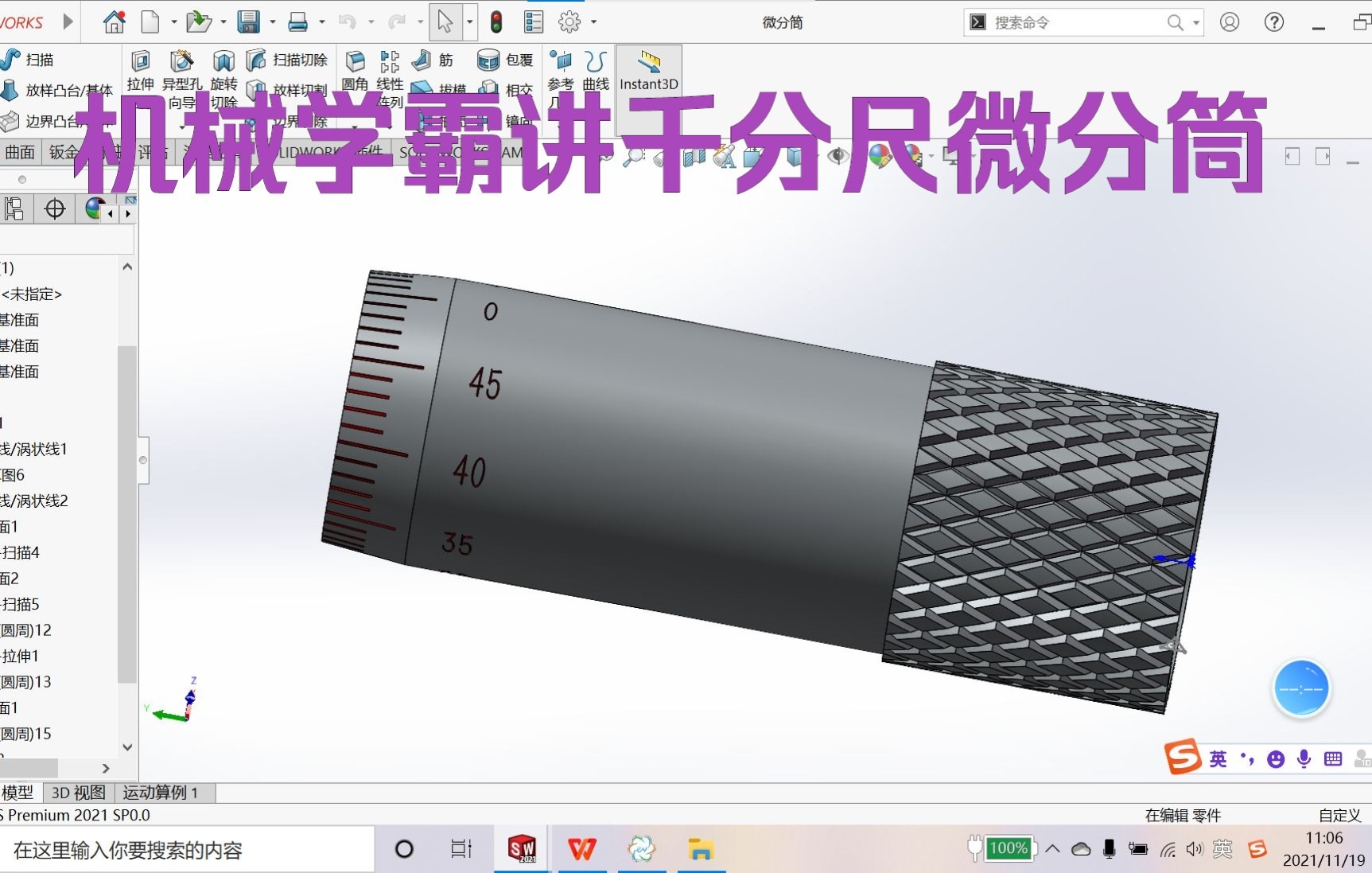Select the 圆角 fillet tool
The width and height of the screenshot is (1372, 873).
[355, 72]
